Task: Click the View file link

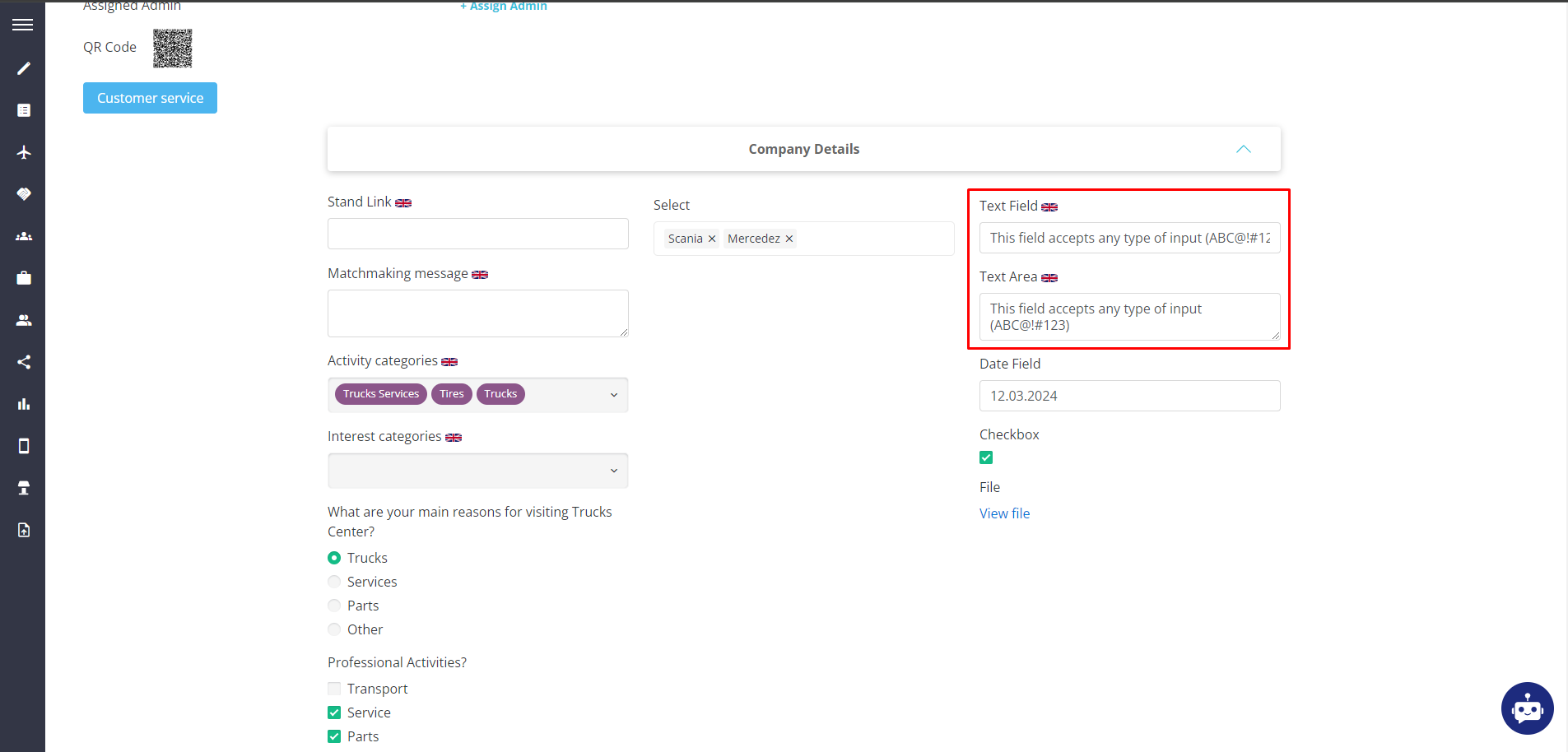Action: 1004,513
